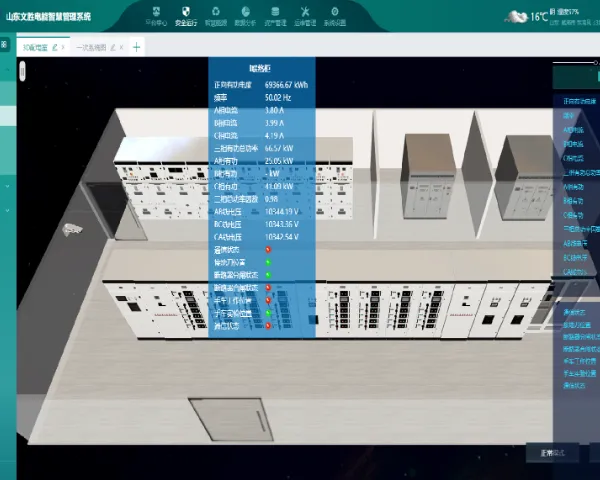Click the CA线电压 value 10342.54 V
Viewport: 600px width, 480px height.
[282, 237]
